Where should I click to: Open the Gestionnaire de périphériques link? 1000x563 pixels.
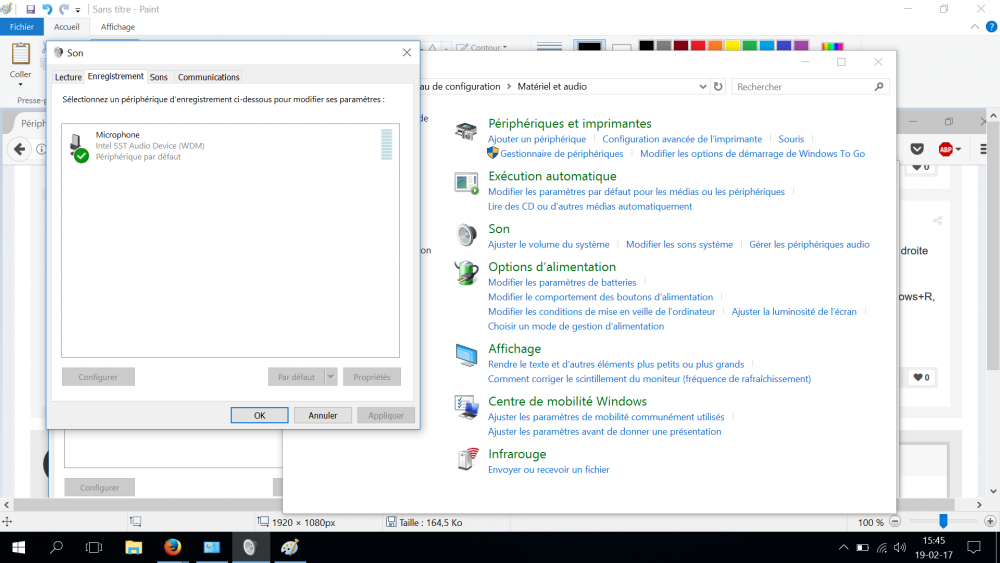[x=561, y=154]
